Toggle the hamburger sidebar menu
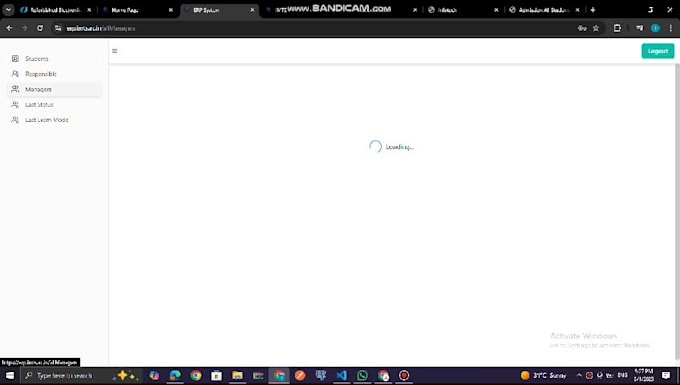The height and width of the screenshot is (385, 680). [x=114, y=51]
